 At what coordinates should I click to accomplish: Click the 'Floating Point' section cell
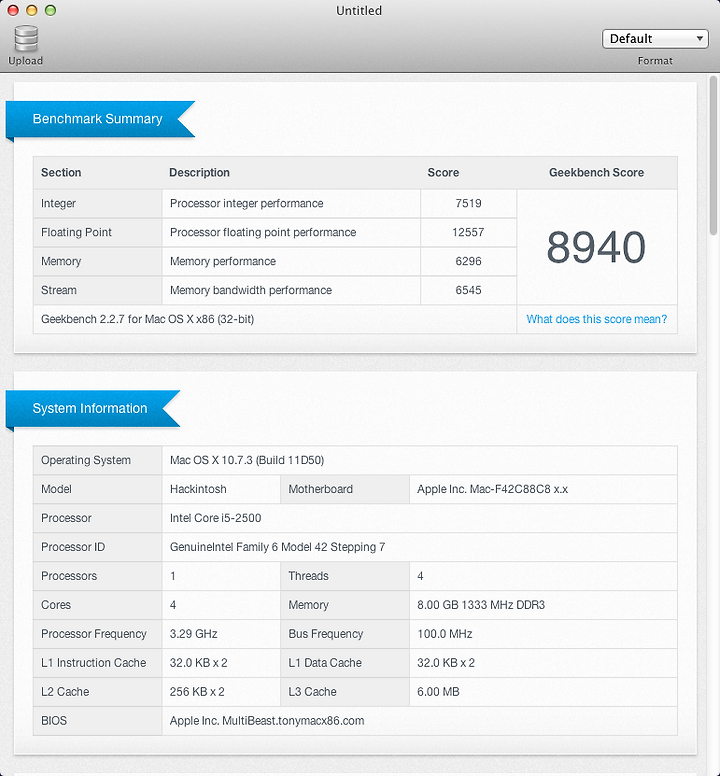(97, 233)
